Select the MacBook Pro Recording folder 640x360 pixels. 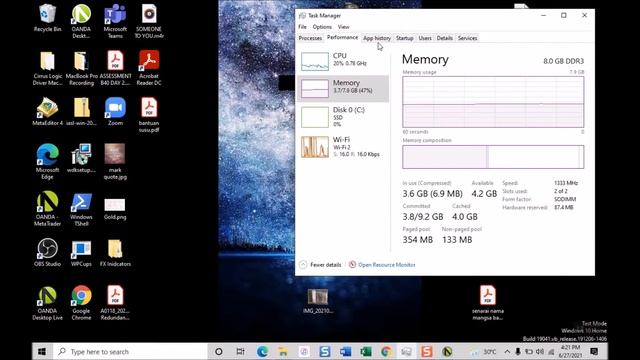(81, 68)
